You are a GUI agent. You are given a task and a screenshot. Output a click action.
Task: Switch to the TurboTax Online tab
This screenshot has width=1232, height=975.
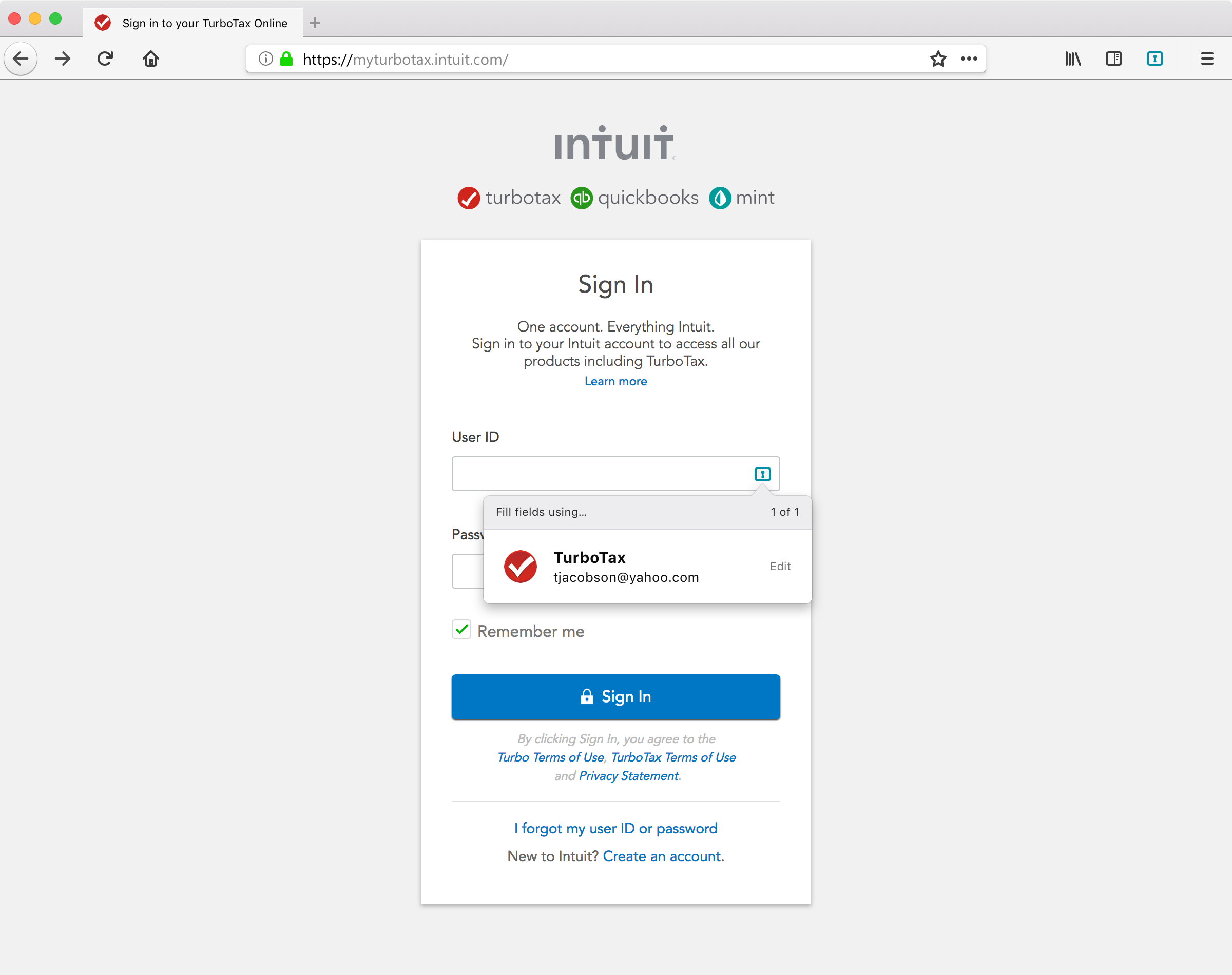click(x=193, y=23)
